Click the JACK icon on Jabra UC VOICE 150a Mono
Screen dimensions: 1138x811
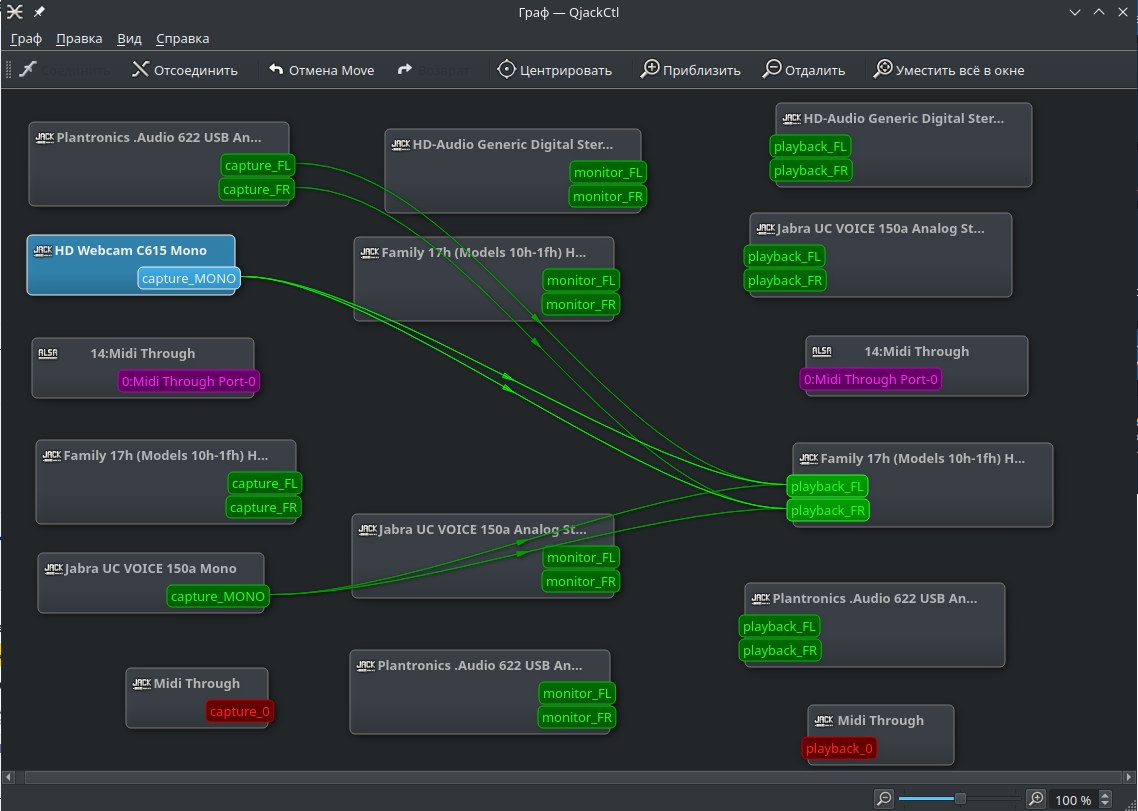tap(53, 568)
